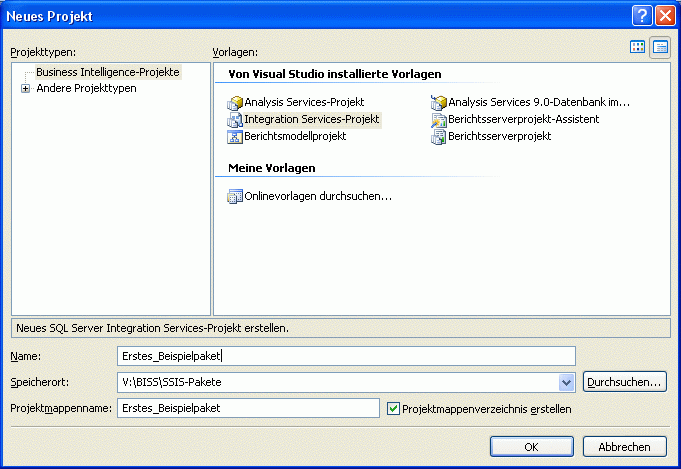Click the Integration Services-Projekt template icon
Image resolution: width=681 pixels, height=469 pixels.
[235, 119]
